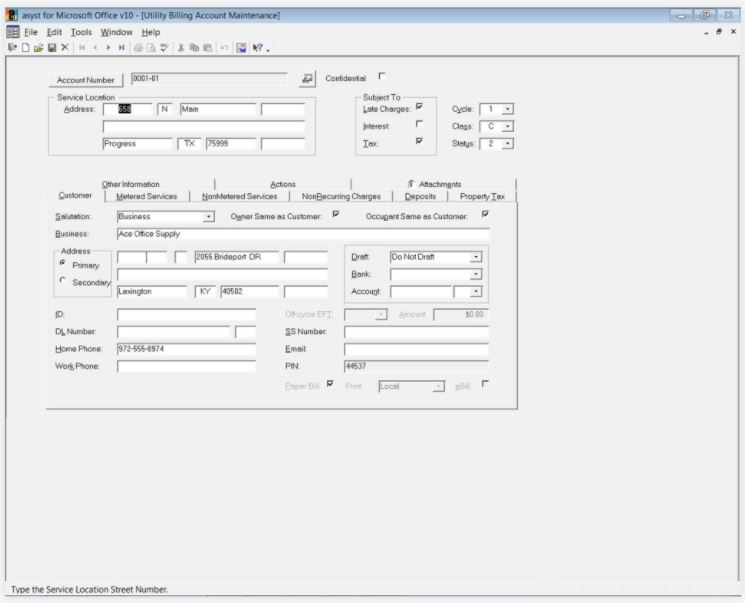Image resolution: width=745 pixels, height=603 pixels.
Task: Click the print toolbar icon
Action: coord(138,48)
